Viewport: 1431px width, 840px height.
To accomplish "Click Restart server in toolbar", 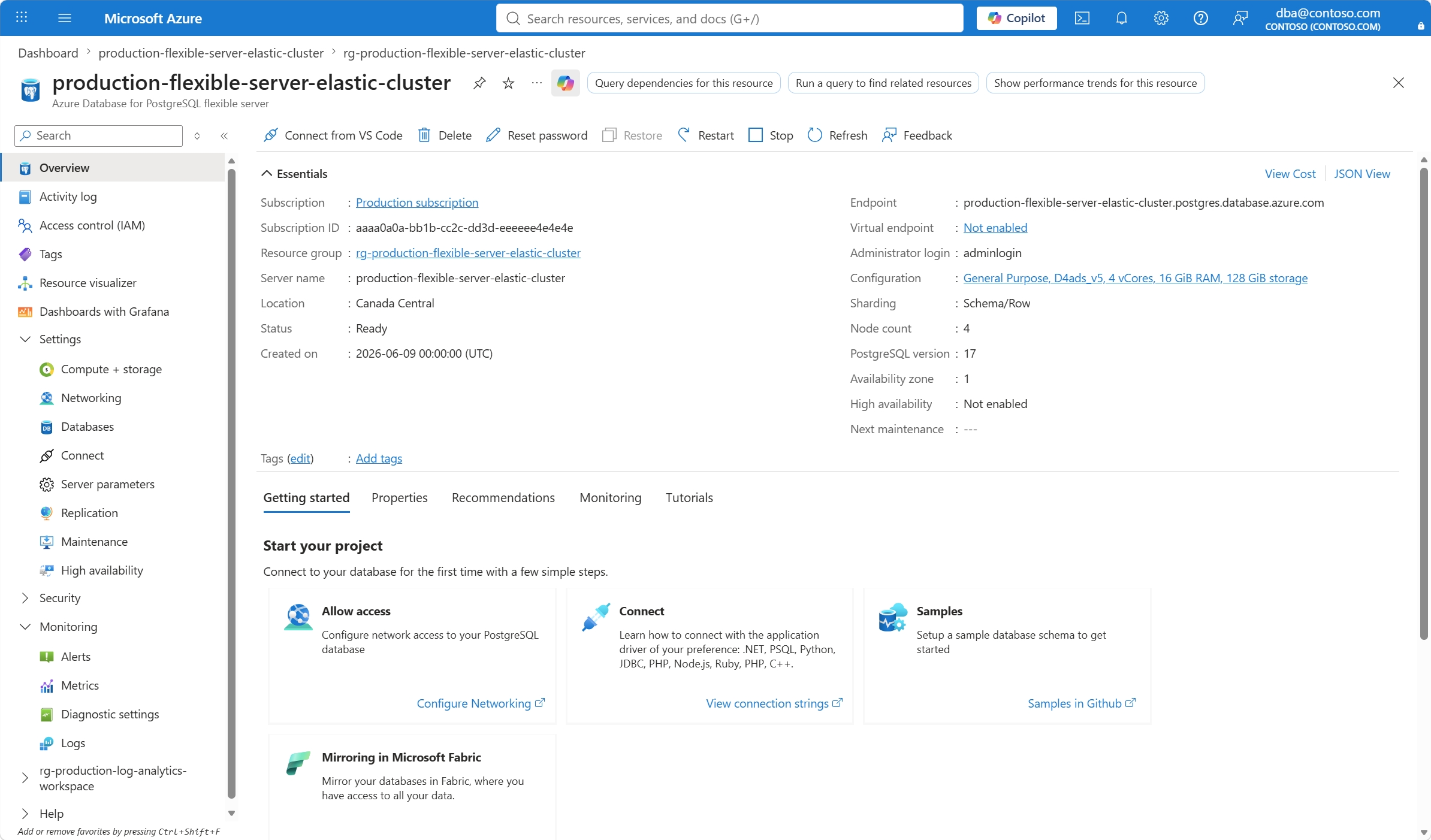I will pyautogui.click(x=705, y=135).
